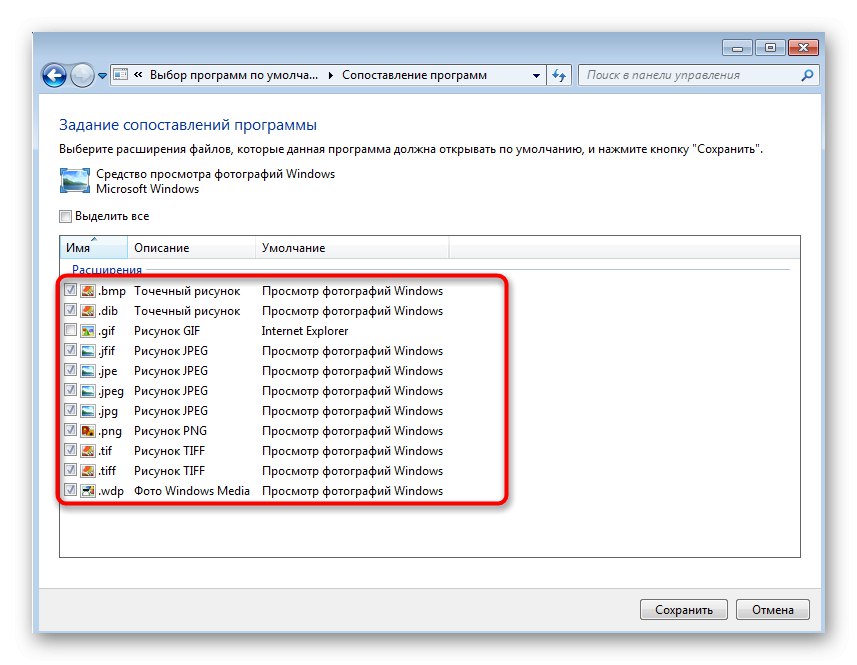Click the .bmp file type icon

point(87,291)
